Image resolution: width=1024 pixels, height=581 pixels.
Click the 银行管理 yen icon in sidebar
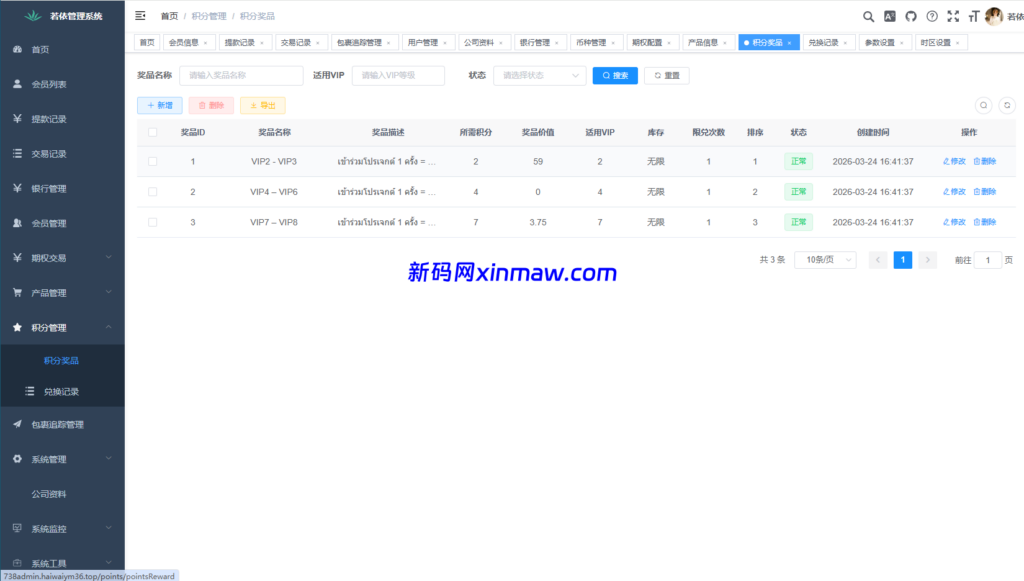18,188
